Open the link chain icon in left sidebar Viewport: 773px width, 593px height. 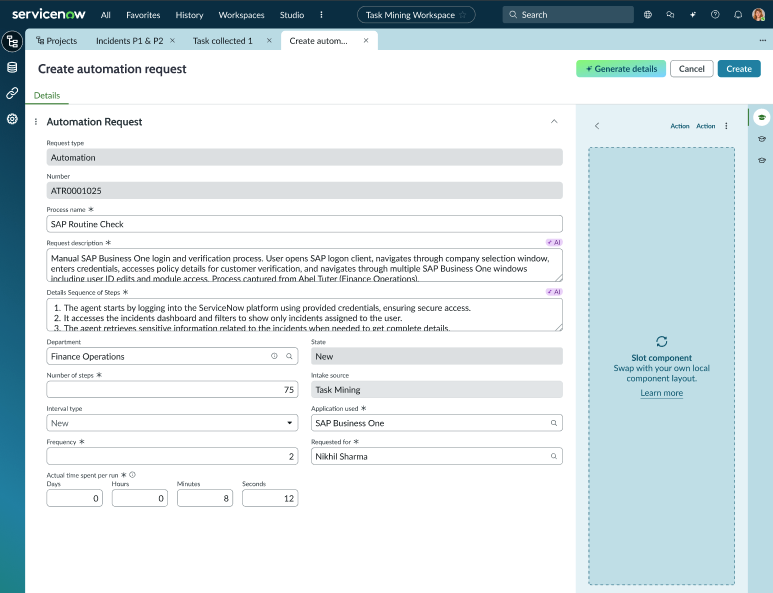(x=12, y=93)
